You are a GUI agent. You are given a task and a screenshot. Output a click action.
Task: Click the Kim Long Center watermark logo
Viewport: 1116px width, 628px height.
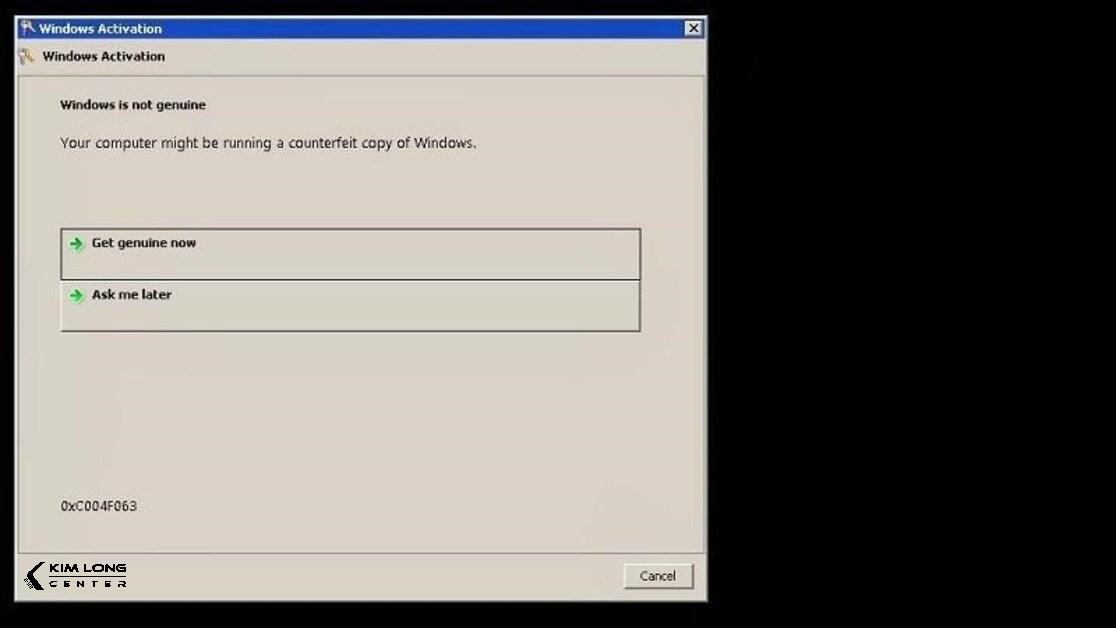coord(75,575)
